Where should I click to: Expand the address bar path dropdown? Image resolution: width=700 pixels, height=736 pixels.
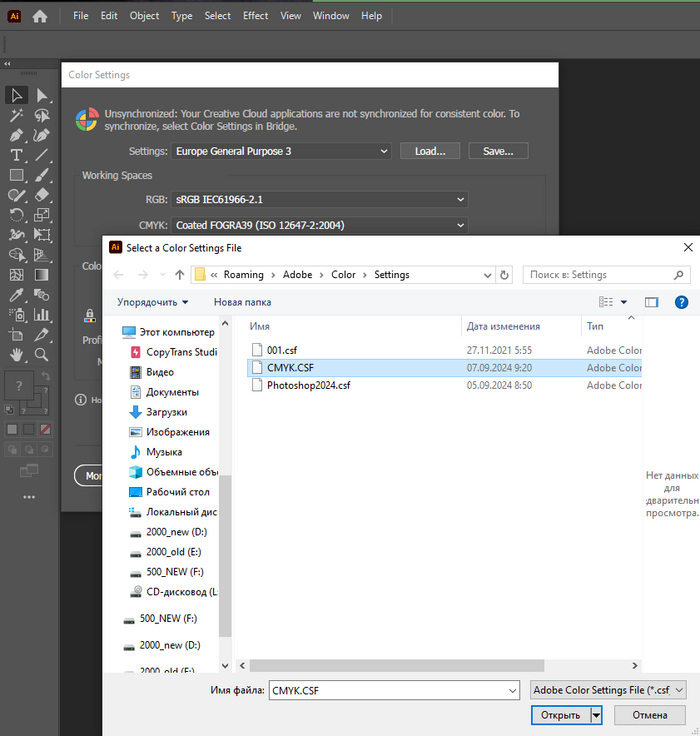[487, 275]
